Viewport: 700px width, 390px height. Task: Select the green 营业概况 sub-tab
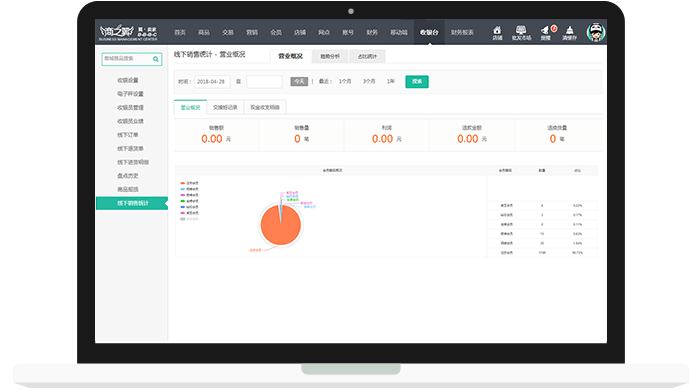pyautogui.click(x=190, y=107)
